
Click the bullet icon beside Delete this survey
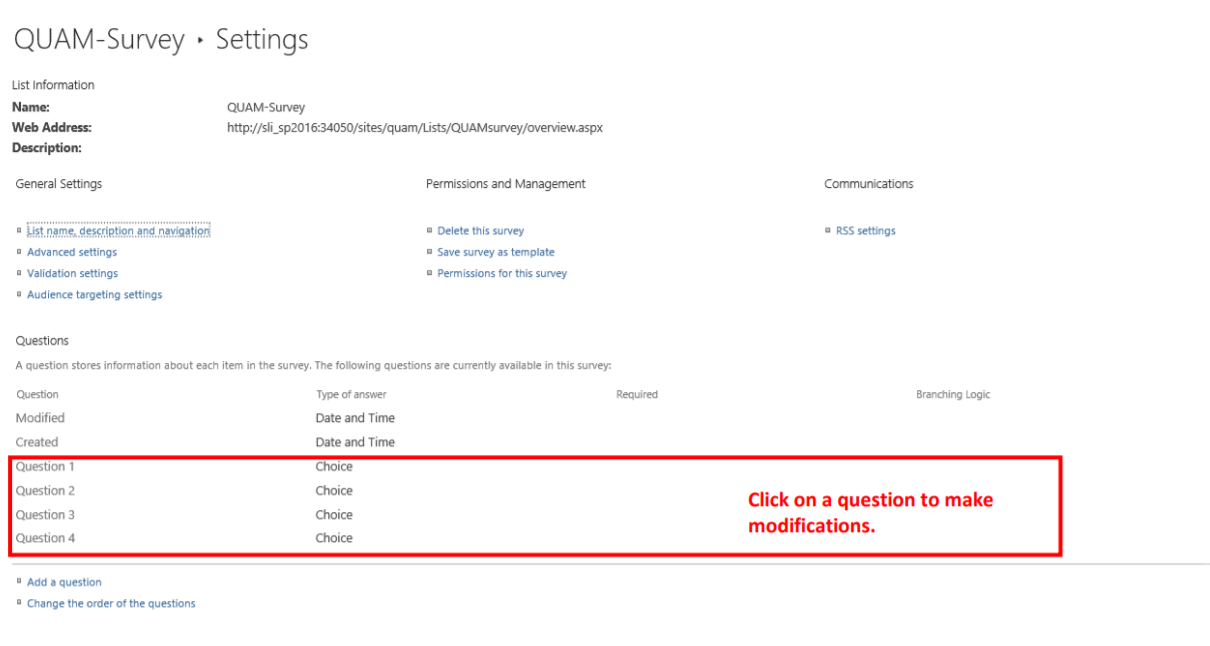tap(429, 230)
